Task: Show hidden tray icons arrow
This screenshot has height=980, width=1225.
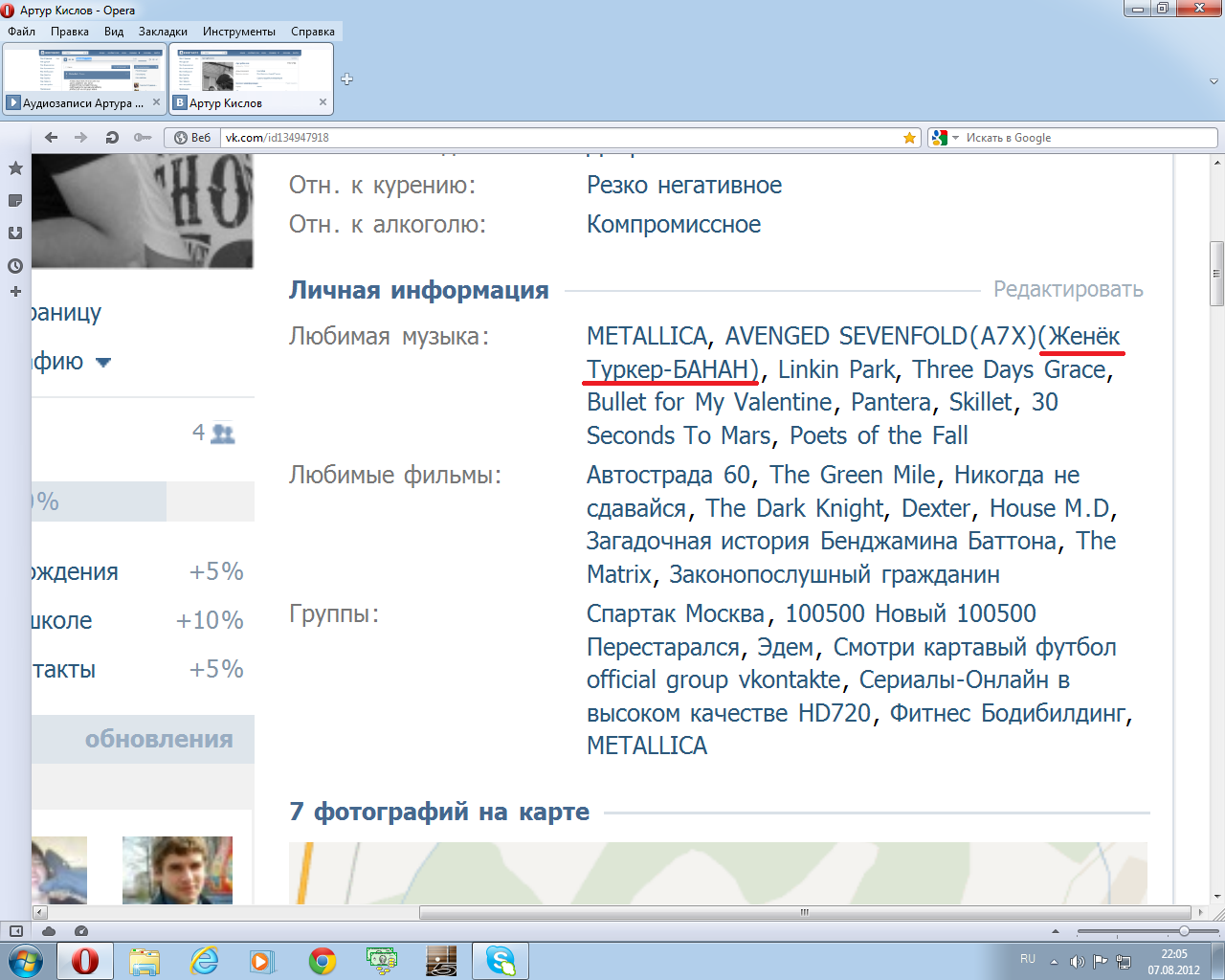Action: click(1054, 962)
